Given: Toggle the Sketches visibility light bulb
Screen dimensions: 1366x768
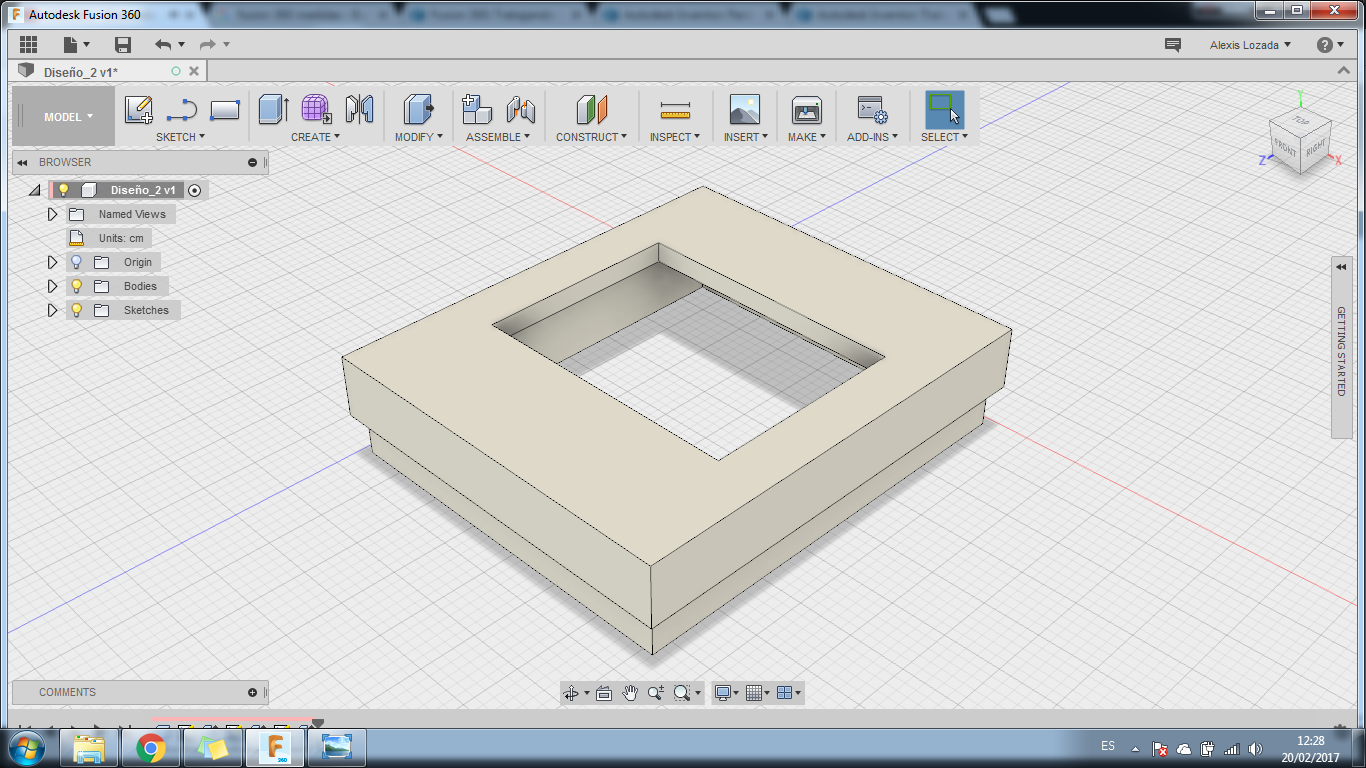Looking at the screenshot, I should pyautogui.click(x=76, y=310).
